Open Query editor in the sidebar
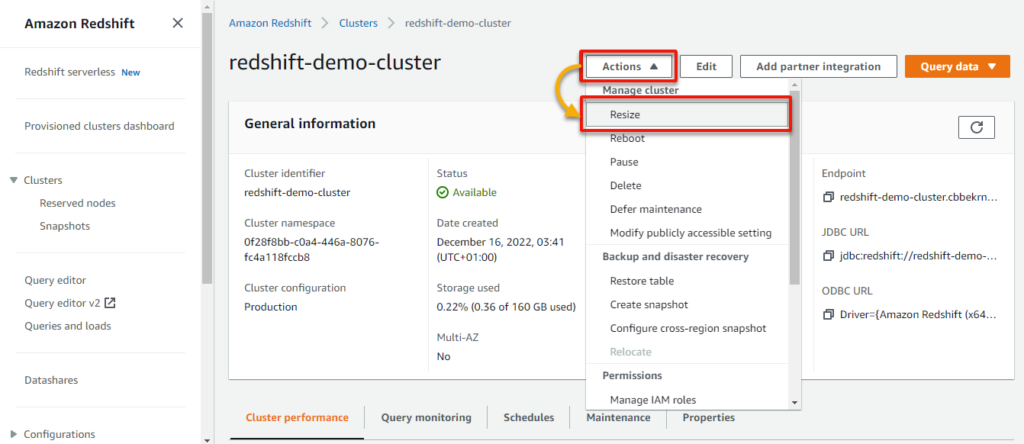1024x444 pixels. 55,280
